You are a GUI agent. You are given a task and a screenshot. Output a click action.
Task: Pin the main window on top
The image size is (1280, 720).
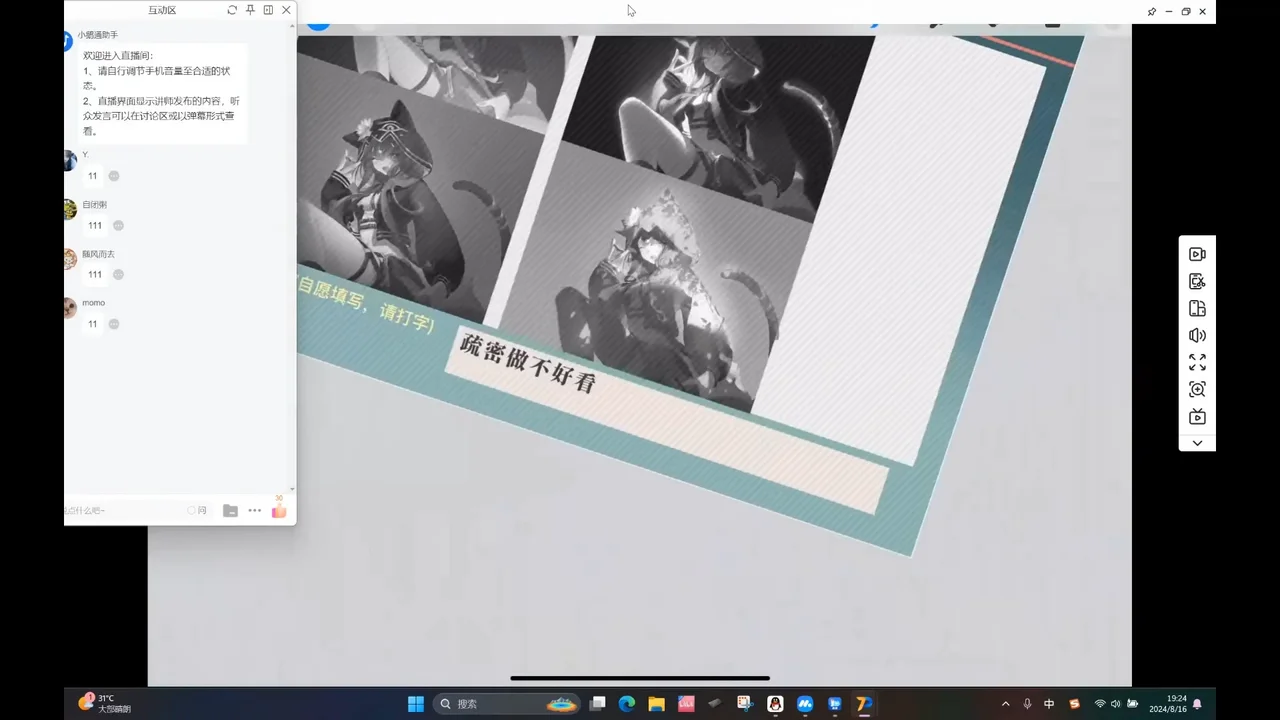click(x=1151, y=12)
